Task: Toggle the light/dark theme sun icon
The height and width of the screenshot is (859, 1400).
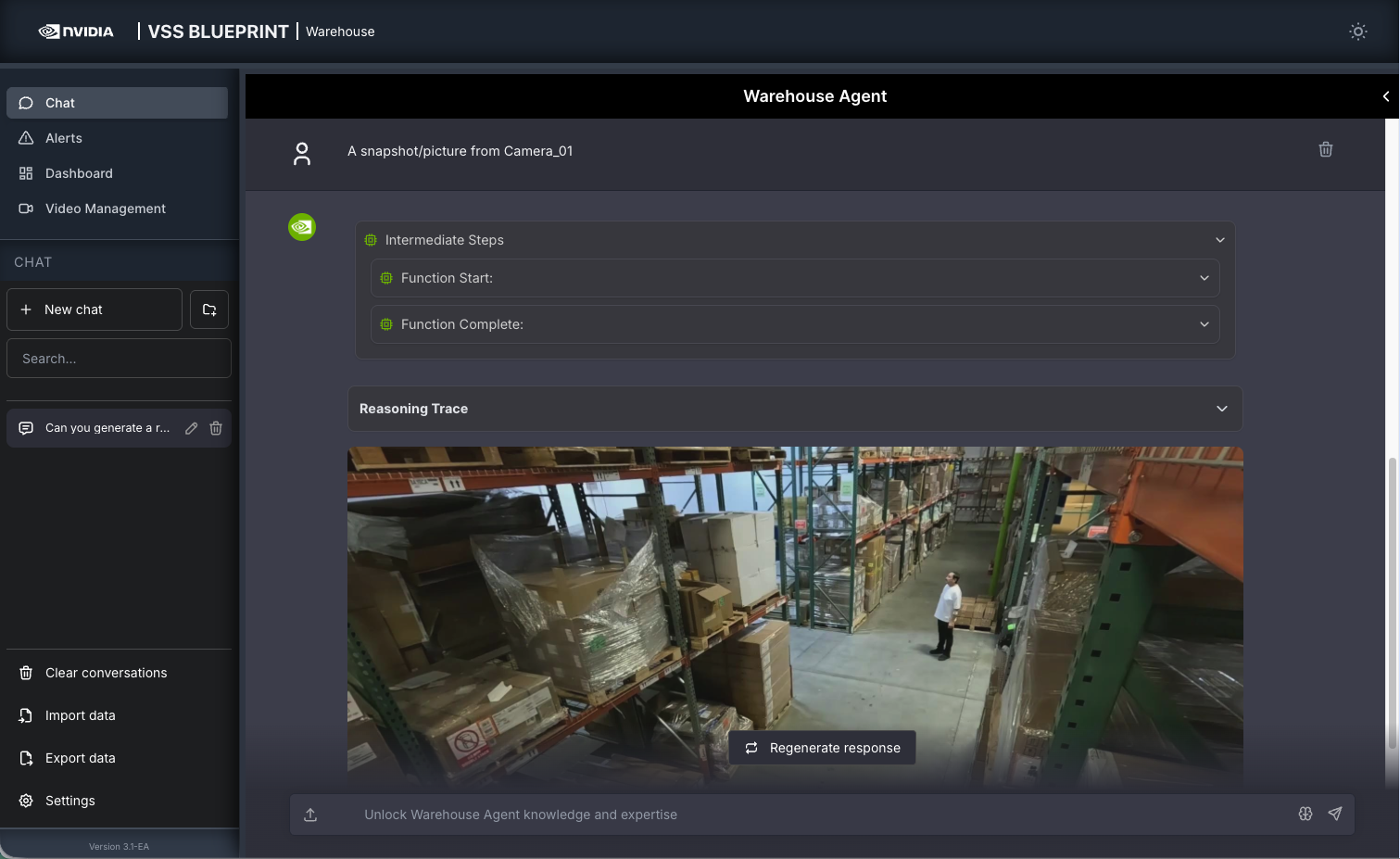Action: [1357, 32]
